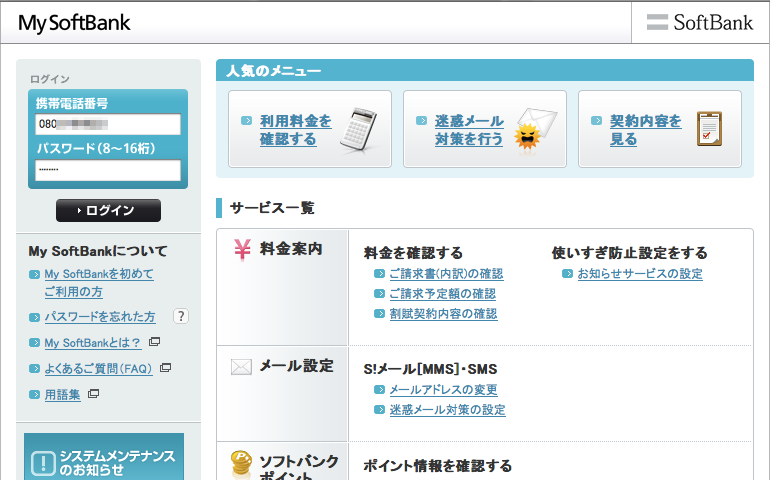770x480 pixels.
Task: Click the angry sun envelope spam icon
Action: coord(535,129)
